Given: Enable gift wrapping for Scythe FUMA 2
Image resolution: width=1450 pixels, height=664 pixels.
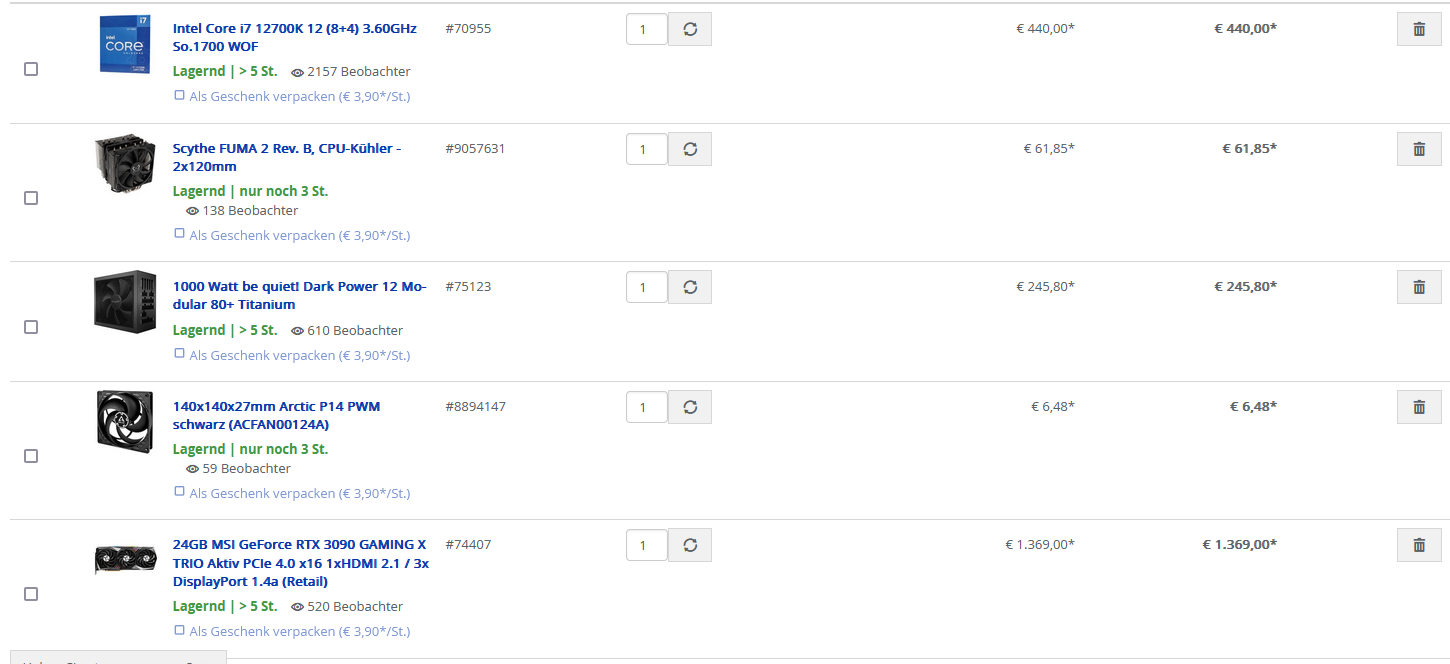Looking at the screenshot, I should [x=180, y=233].
